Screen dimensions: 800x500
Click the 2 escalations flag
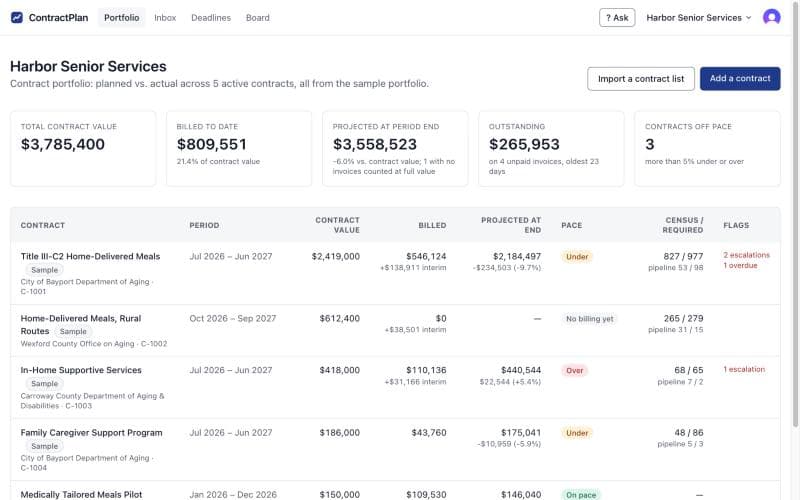746,255
